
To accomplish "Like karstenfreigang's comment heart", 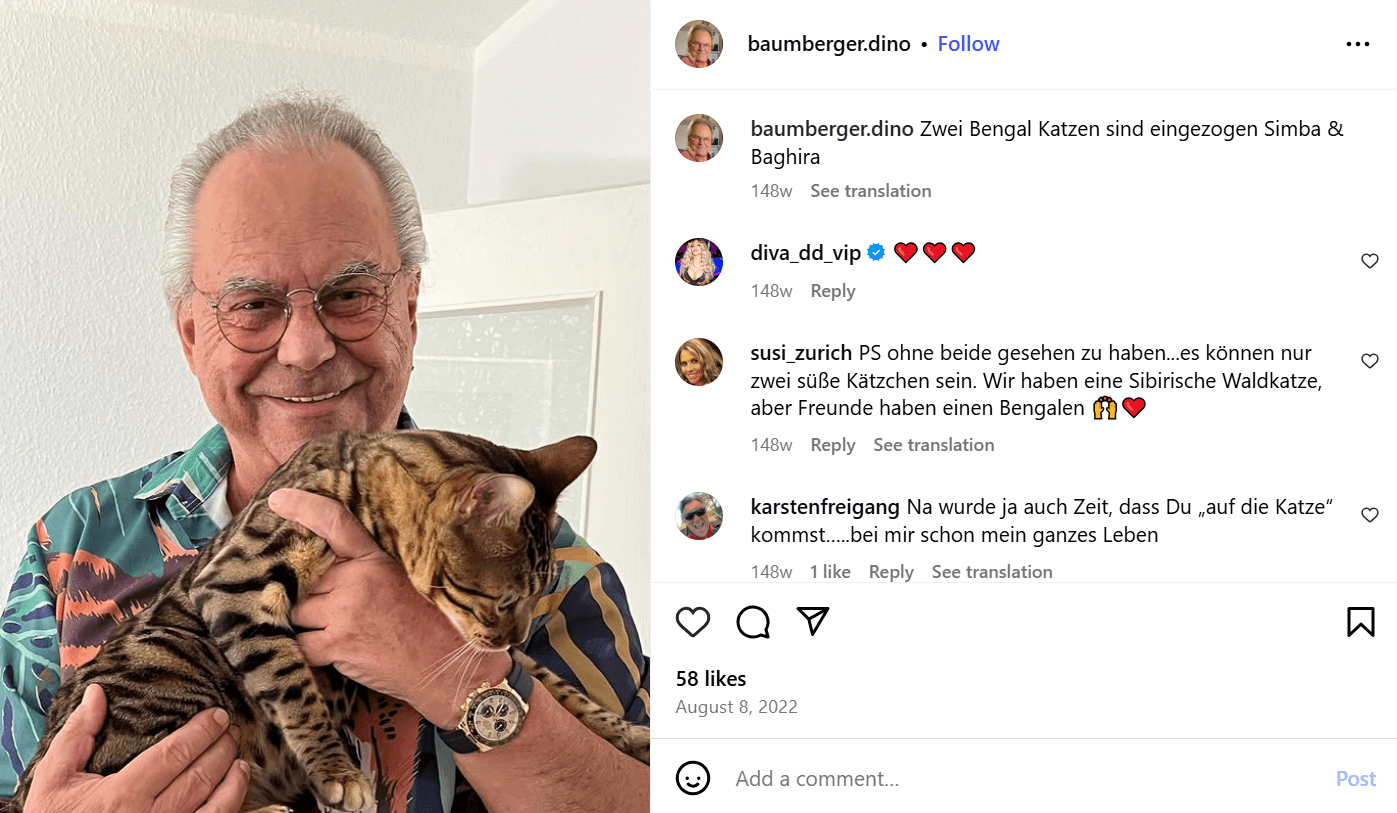I will coord(1370,515).
